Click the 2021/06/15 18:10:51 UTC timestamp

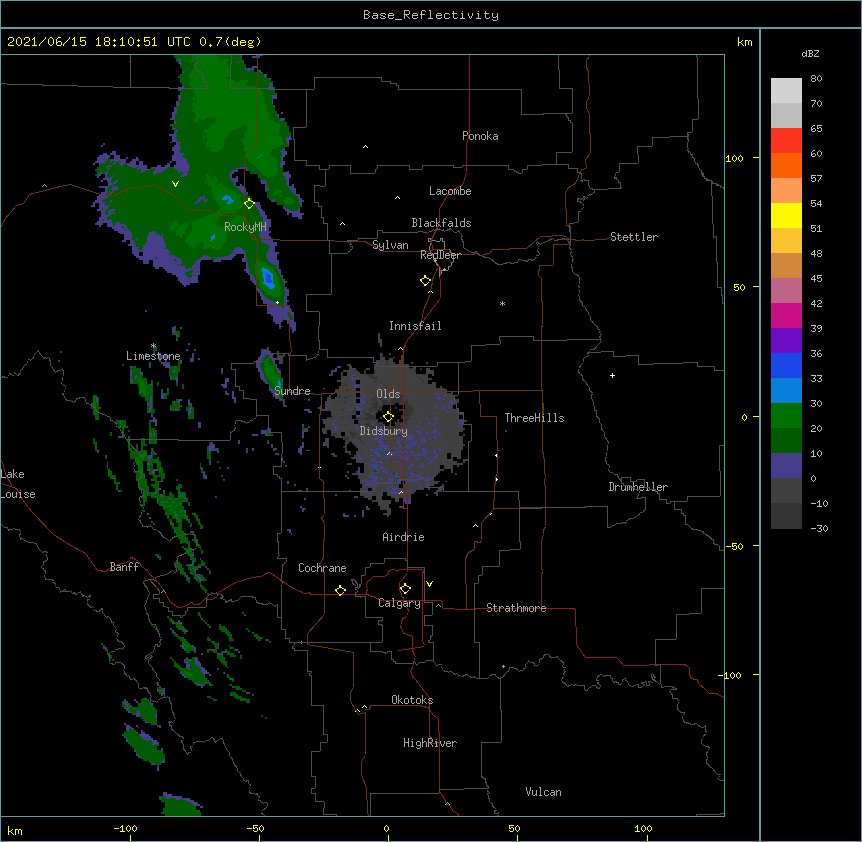tap(99, 42)
